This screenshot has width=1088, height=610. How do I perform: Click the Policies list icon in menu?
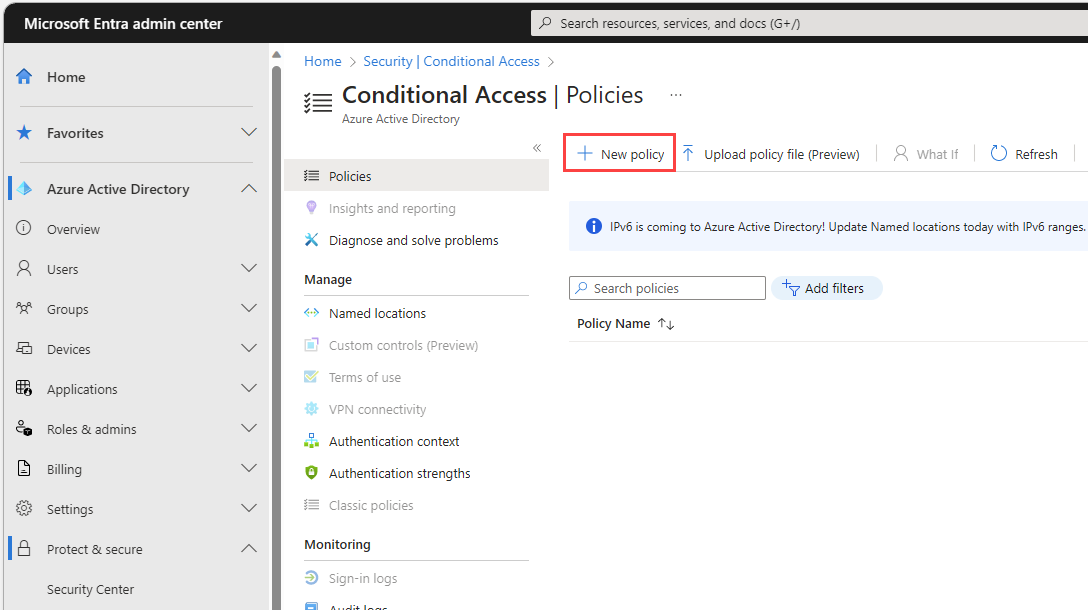[x=312, y=176]
